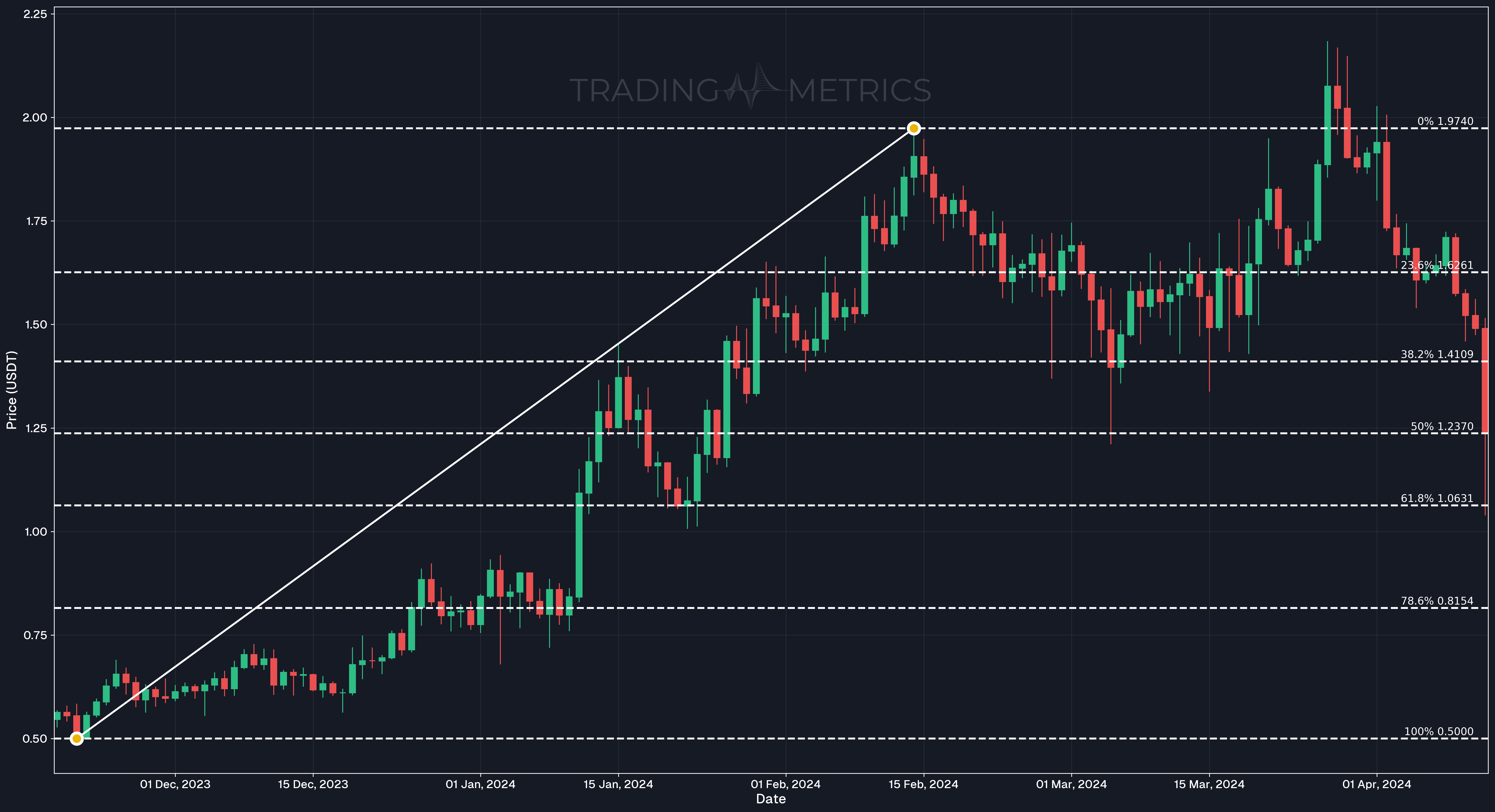The height and width of the screenshot is (812, 1495).
Task: Click the '01 Dec, 2023' date tick label
Action: [175, 785]
